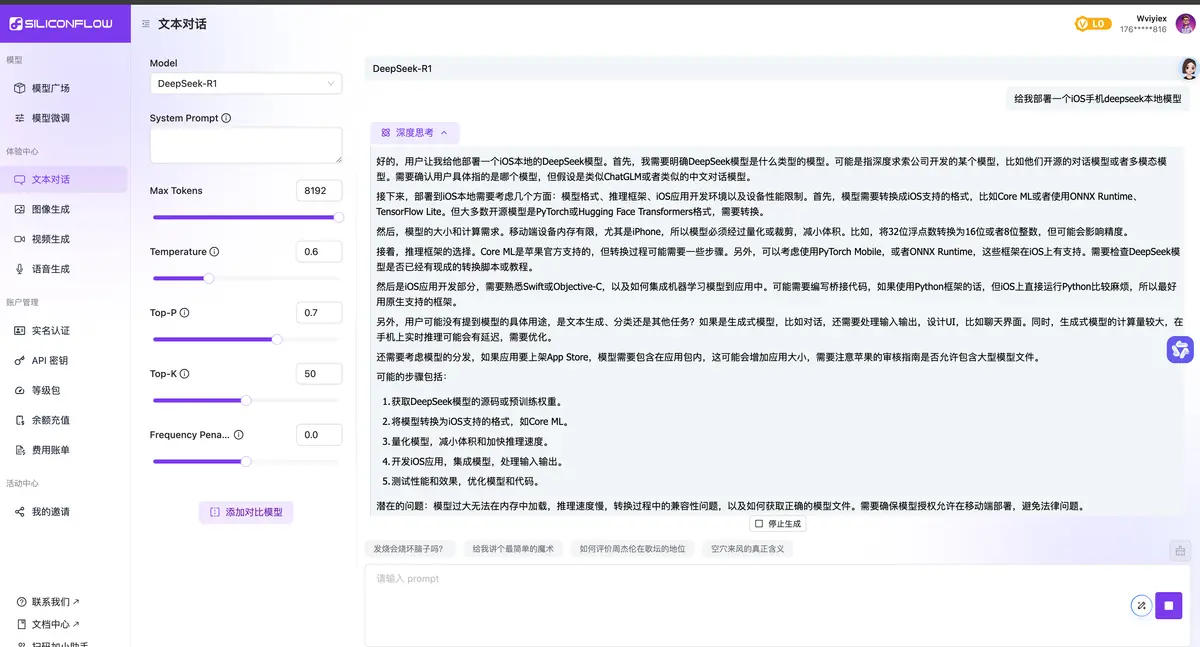Open the Model dropdown showing DeepSeek-R1

[246, 84]
